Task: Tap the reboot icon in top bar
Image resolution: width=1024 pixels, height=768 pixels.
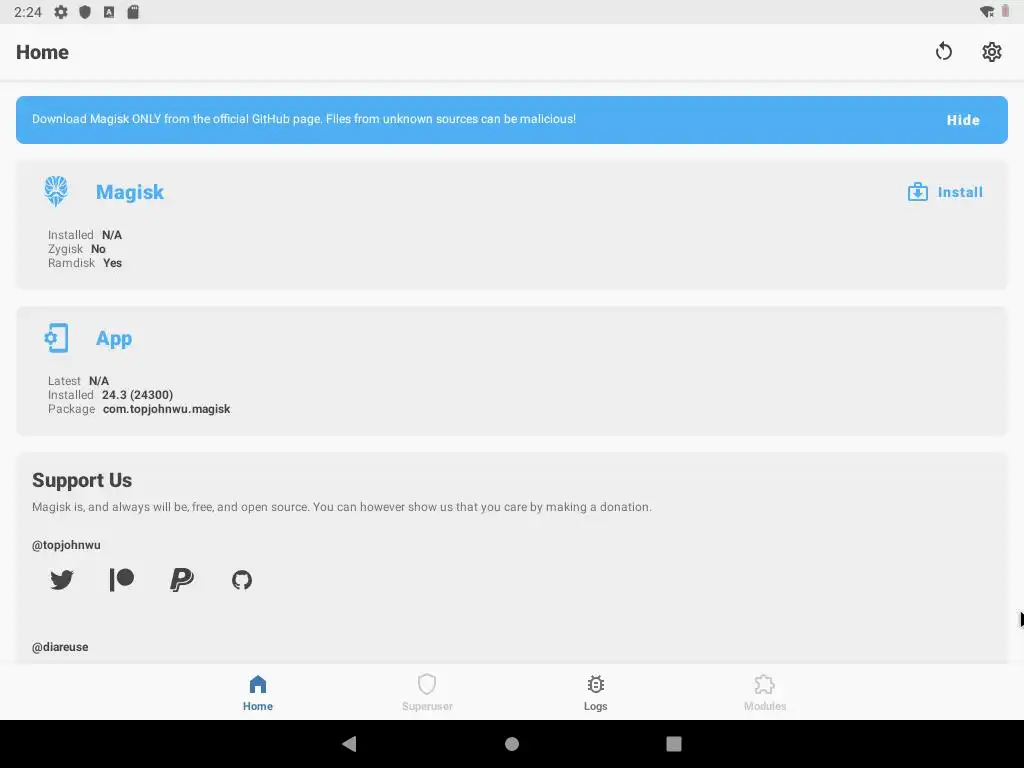Action: [x=944, y=52]
